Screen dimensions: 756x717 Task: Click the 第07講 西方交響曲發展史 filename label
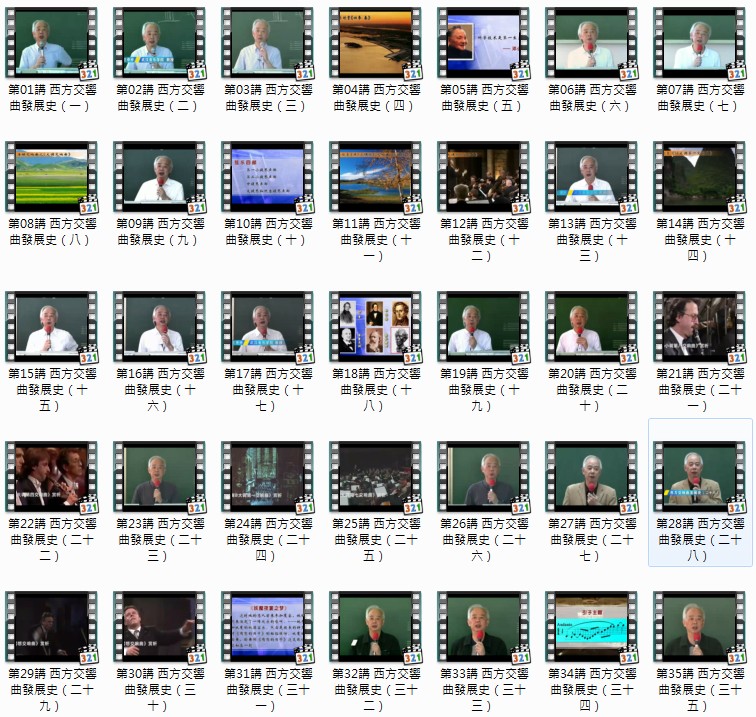pos(700,97)
